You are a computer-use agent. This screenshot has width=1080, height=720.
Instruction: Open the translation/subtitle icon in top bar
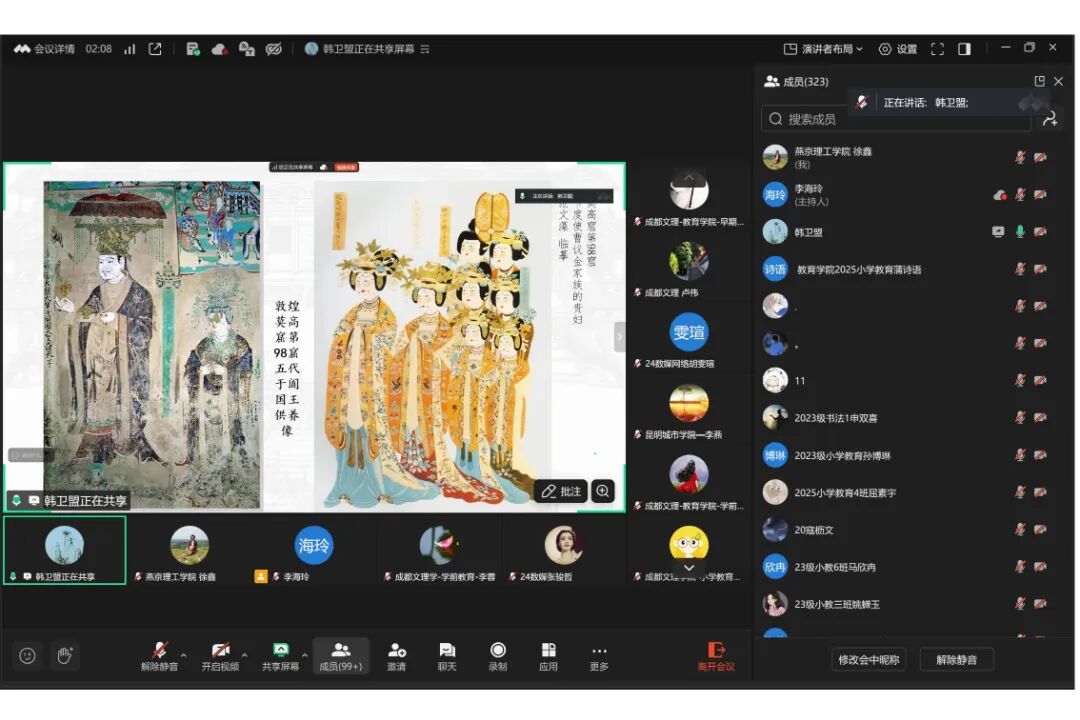247,49
